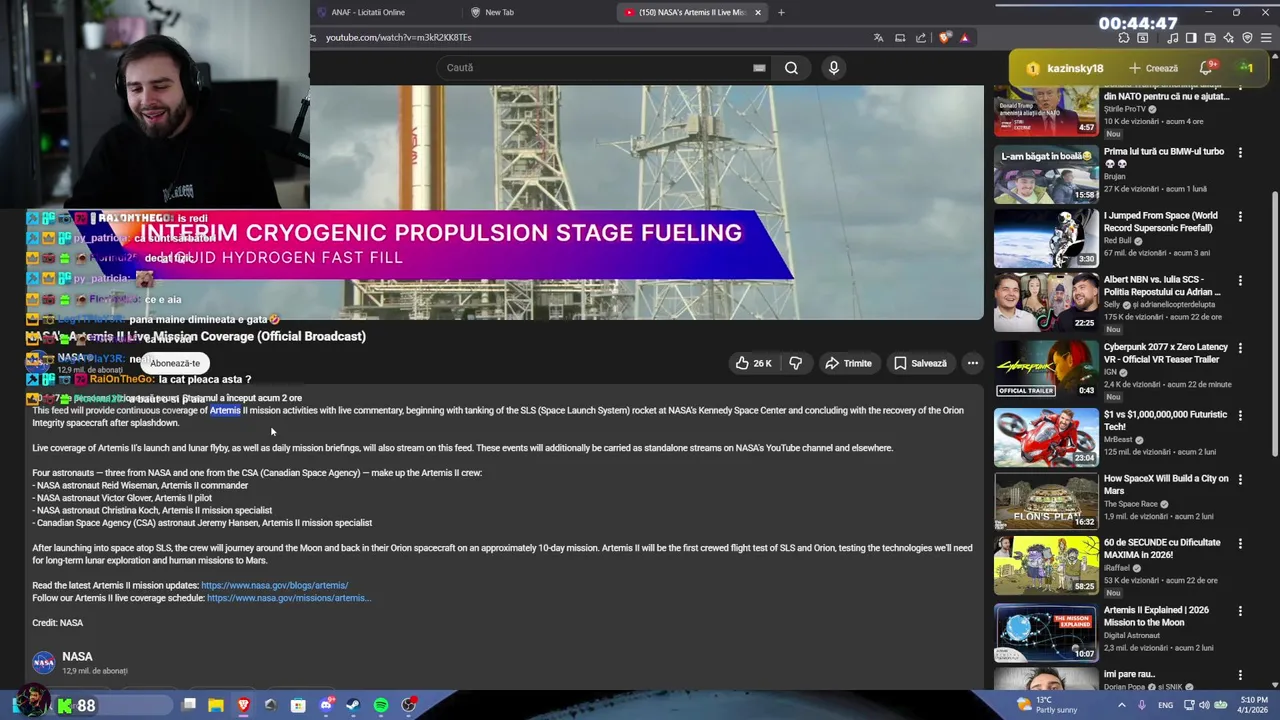Show hidden system tray icons chevron

point(1121,705)
